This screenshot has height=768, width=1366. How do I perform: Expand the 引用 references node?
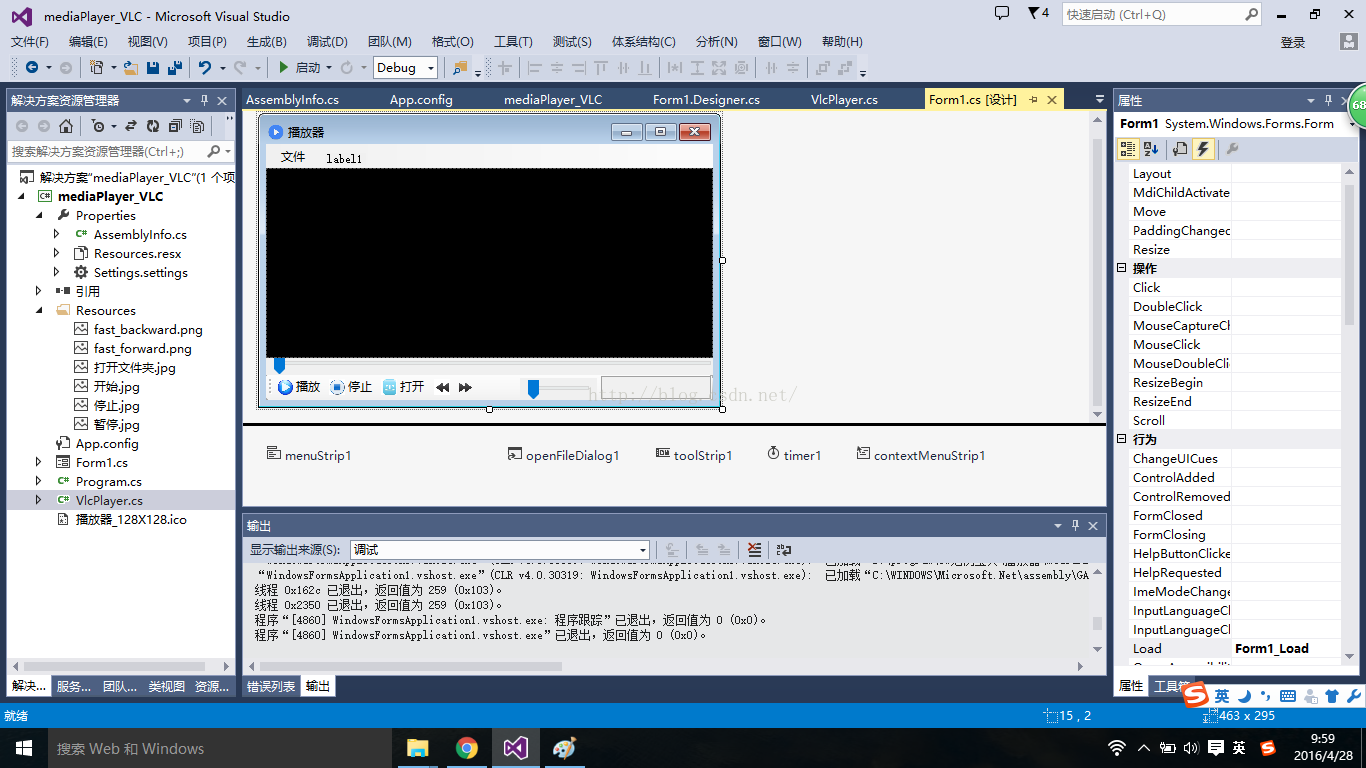40,291
